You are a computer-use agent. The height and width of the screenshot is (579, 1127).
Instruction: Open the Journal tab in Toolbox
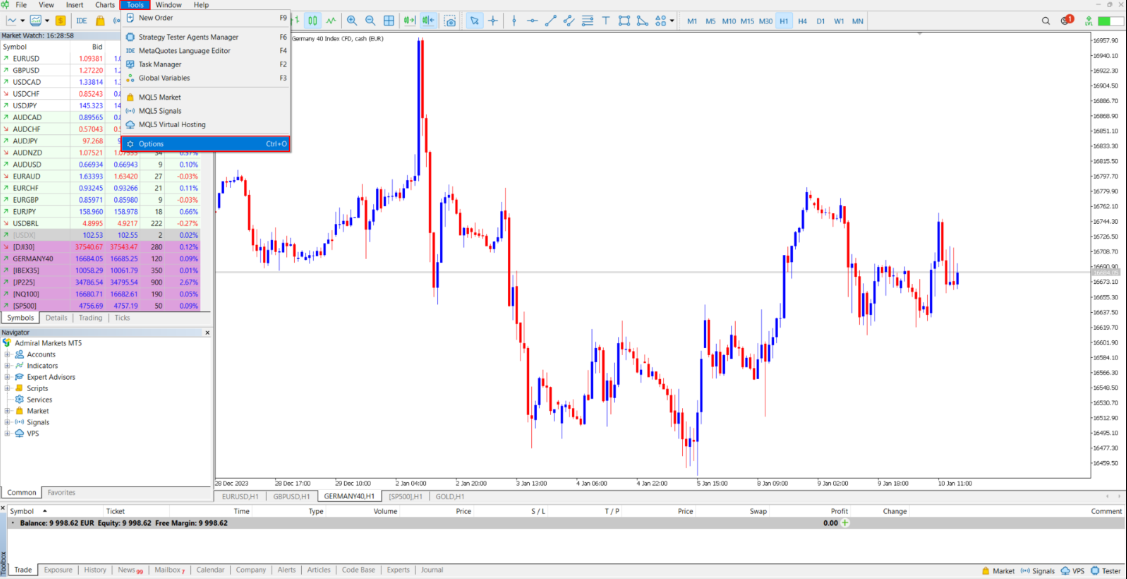pyautogui.click(x=432, y=570)
